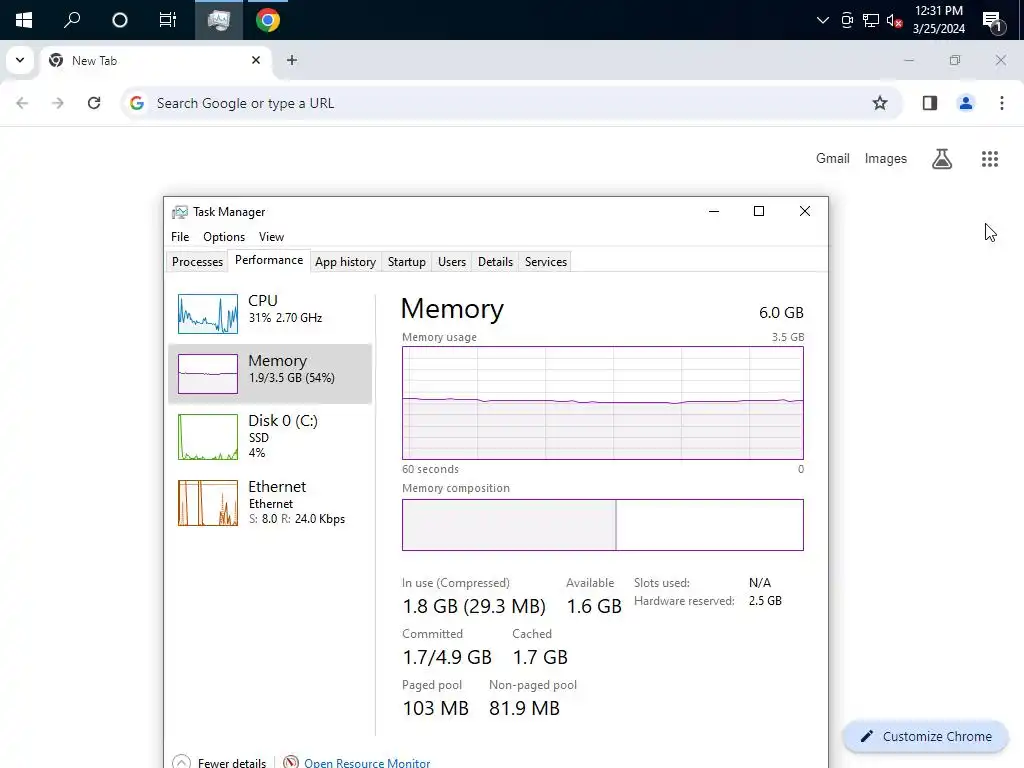
Task: Reload the page using the refresh icon
Action: click(94, 103)
